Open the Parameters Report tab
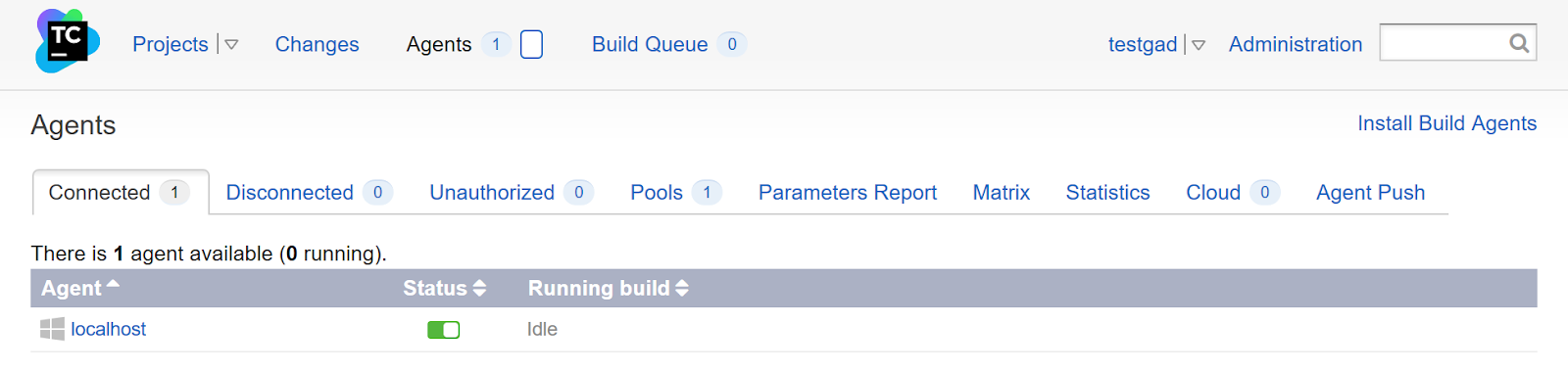1568x371 pixels. click(x=848, y=193)
